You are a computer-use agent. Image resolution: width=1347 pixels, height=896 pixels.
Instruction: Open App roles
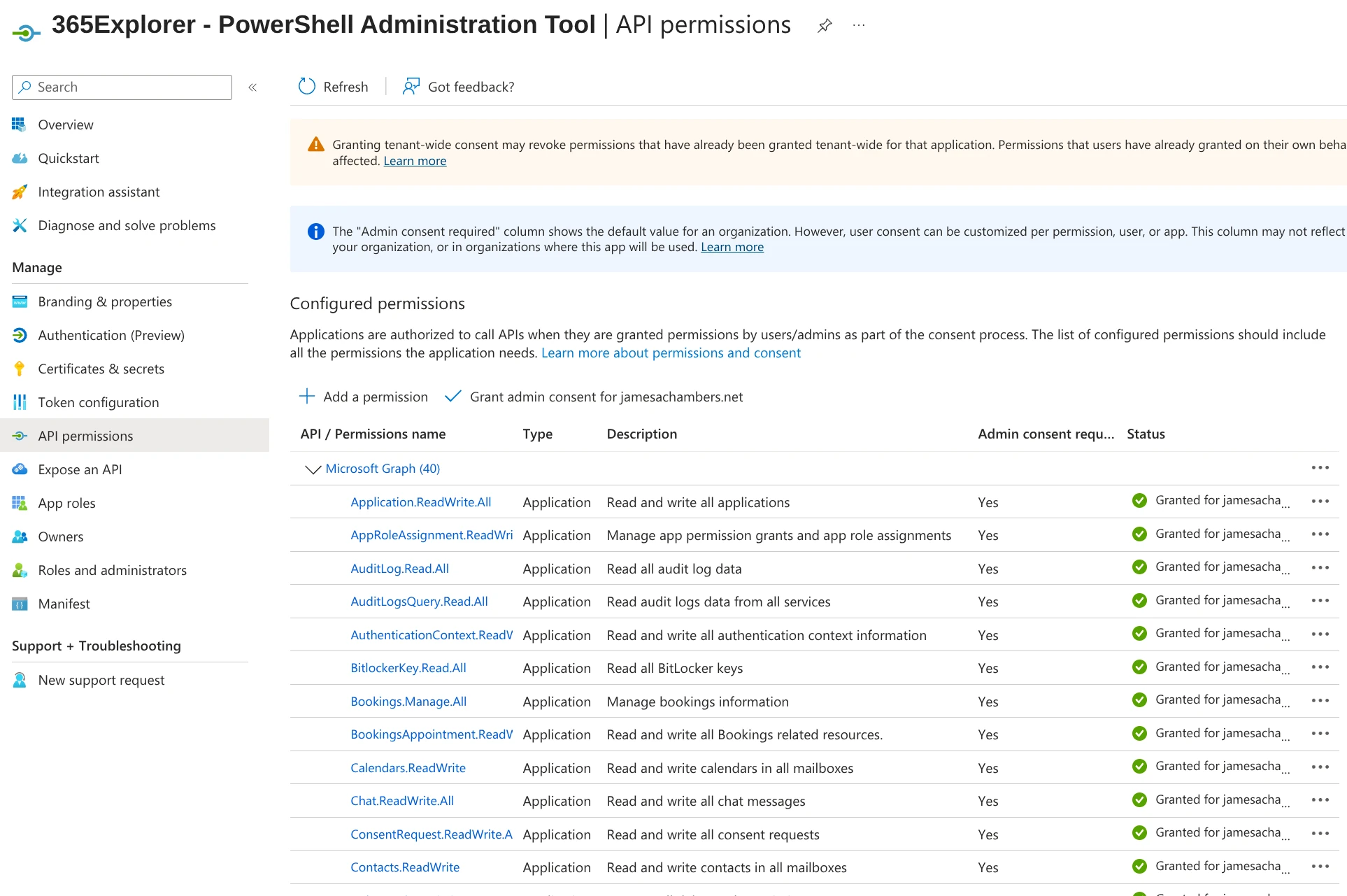click(66, 503)
